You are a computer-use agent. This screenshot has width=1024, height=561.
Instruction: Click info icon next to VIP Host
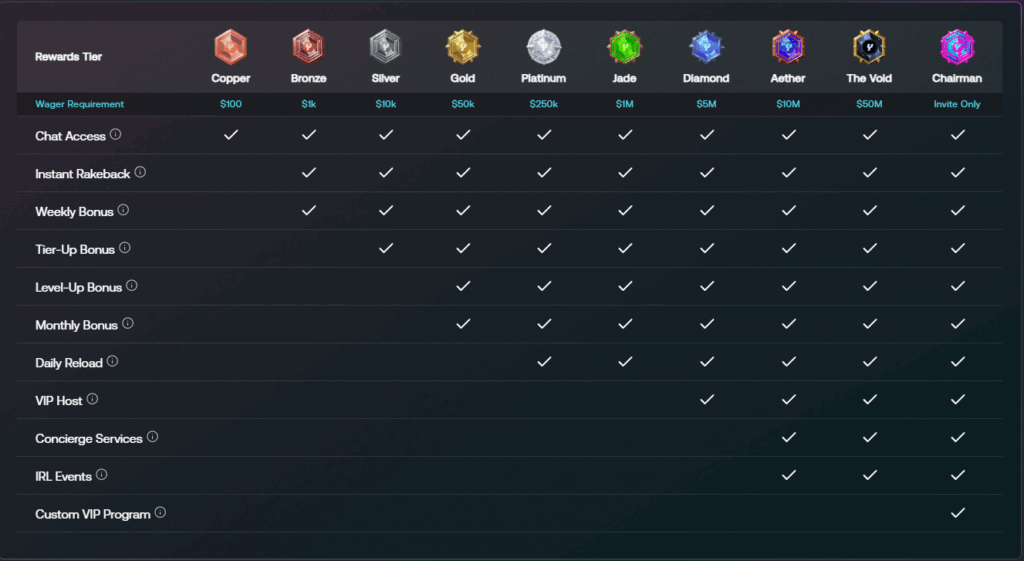tap(92, 399)
